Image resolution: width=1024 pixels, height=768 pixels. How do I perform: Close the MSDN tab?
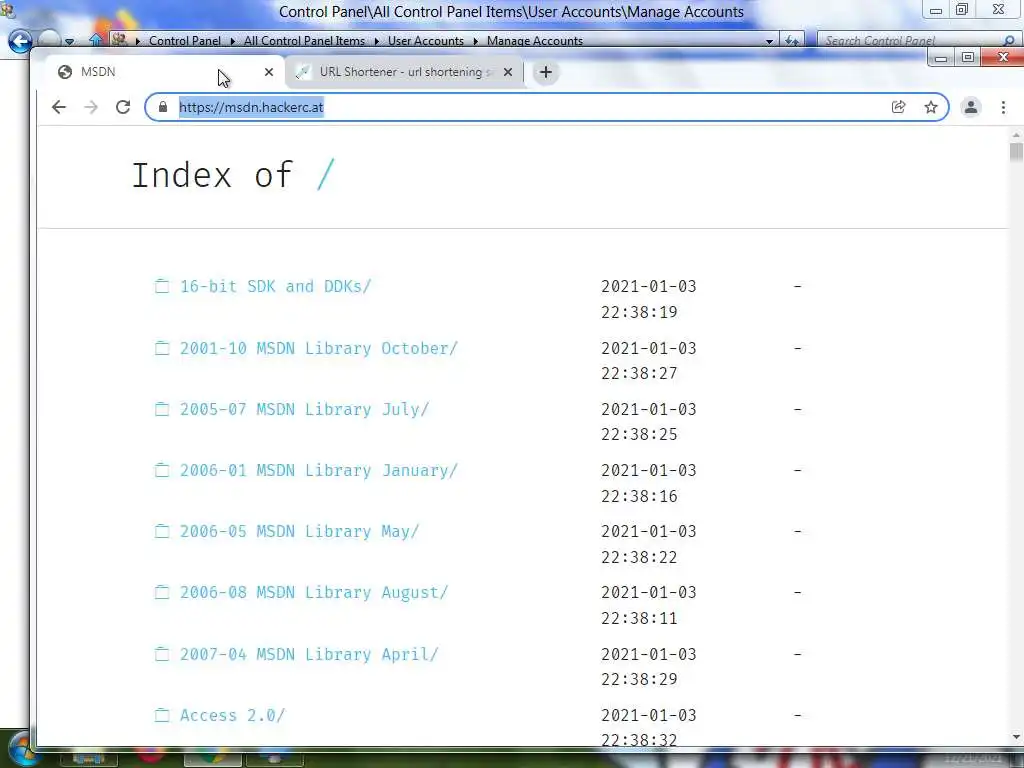pos(268,72)
